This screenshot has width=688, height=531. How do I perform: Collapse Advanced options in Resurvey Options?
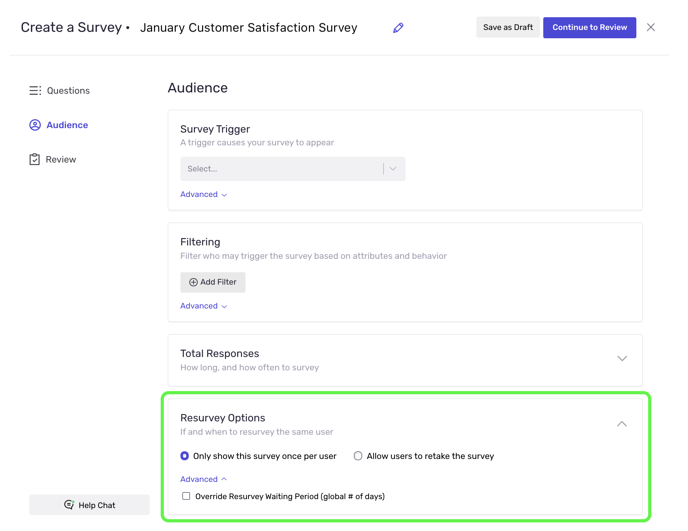click(203, 479)
